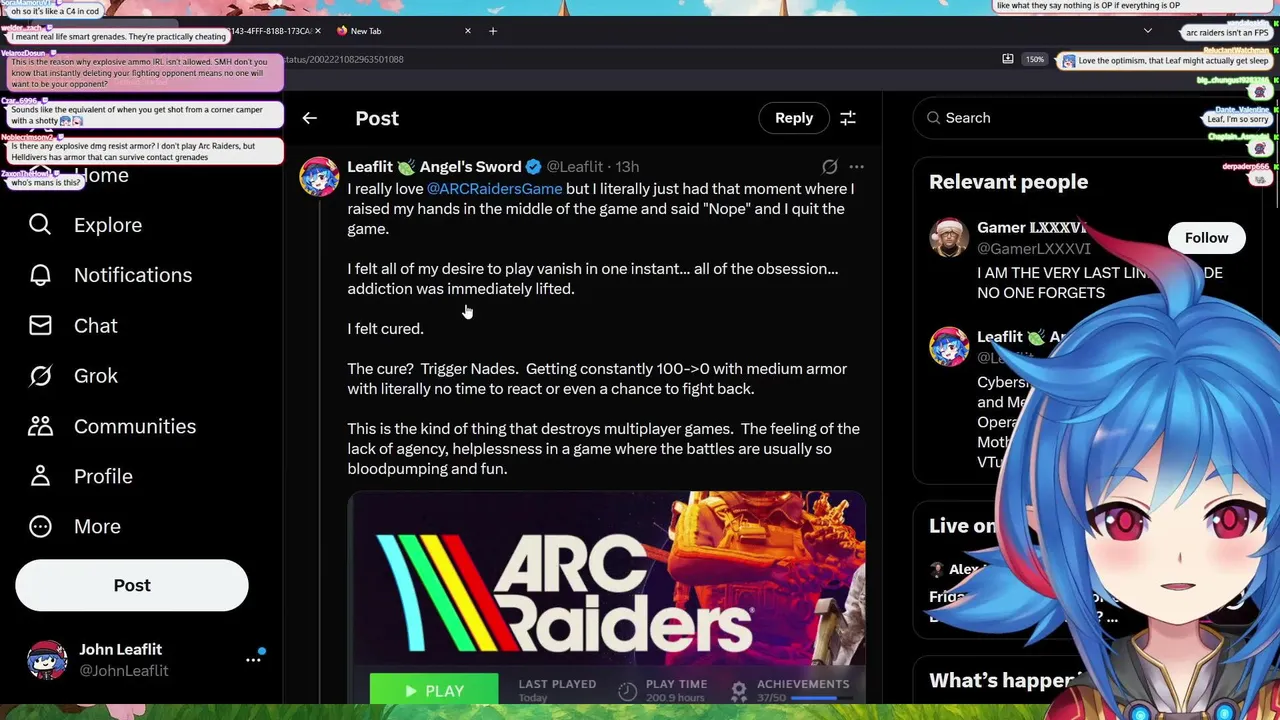Open account menu dots beside John Leaflit
The image size is (1280, 720).
tap(253, 660)
